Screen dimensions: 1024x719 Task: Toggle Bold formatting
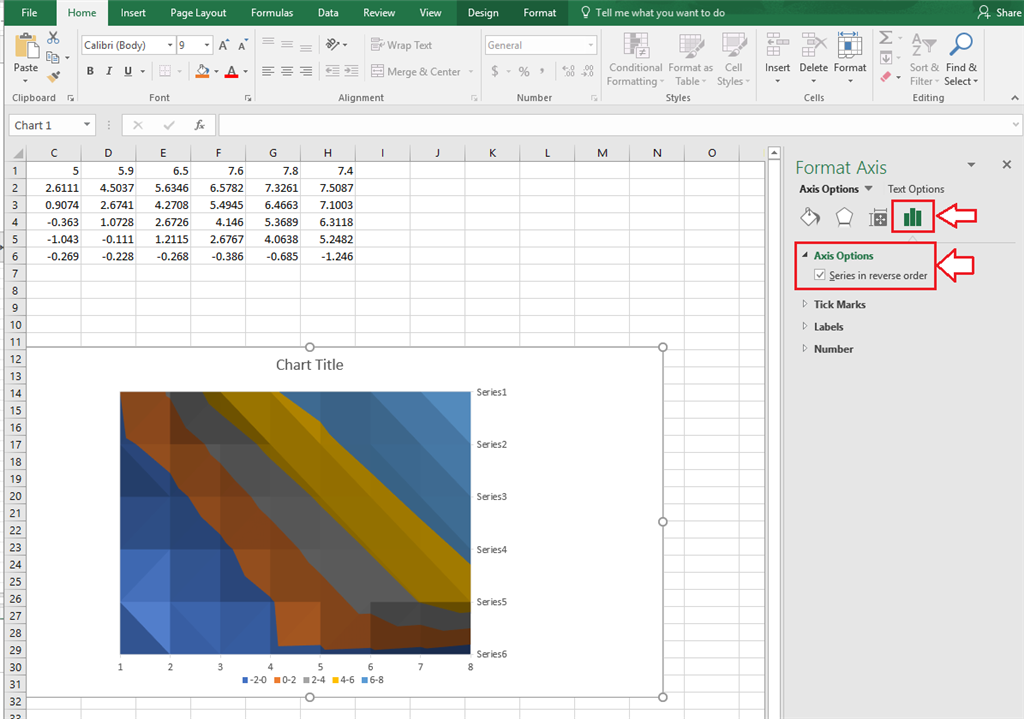tap(90, 71)
